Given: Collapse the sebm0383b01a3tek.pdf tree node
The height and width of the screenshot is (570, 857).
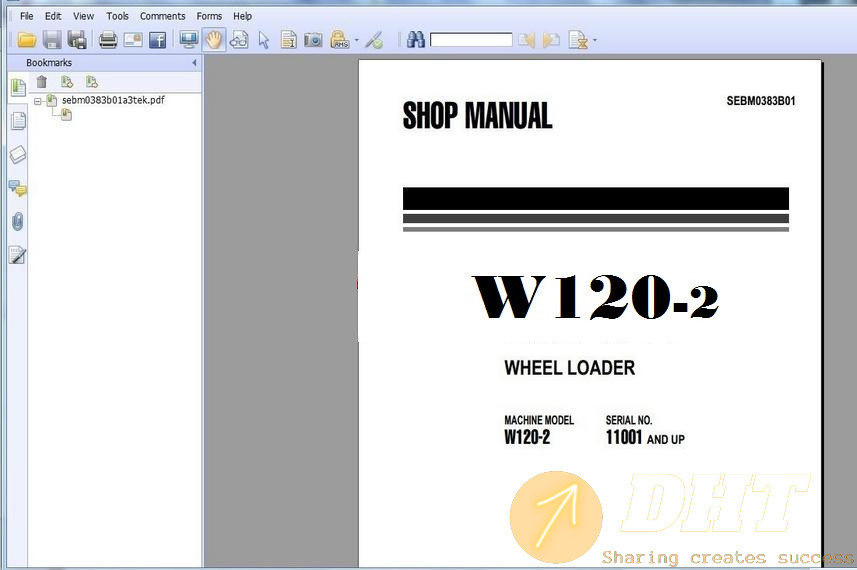Looking at the screenshot, I should (38, 101).
